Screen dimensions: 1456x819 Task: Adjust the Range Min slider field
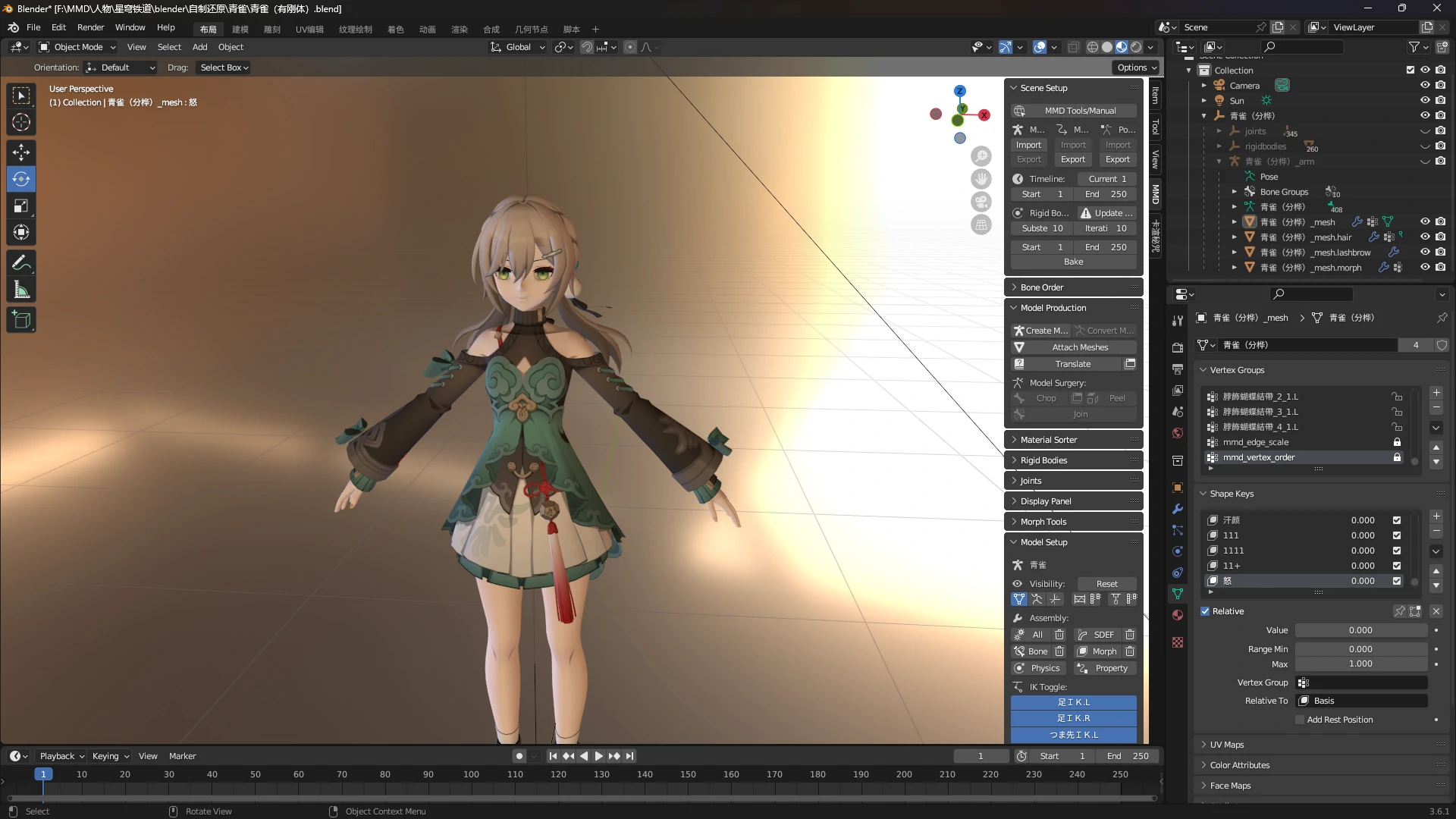(1360, 649)
